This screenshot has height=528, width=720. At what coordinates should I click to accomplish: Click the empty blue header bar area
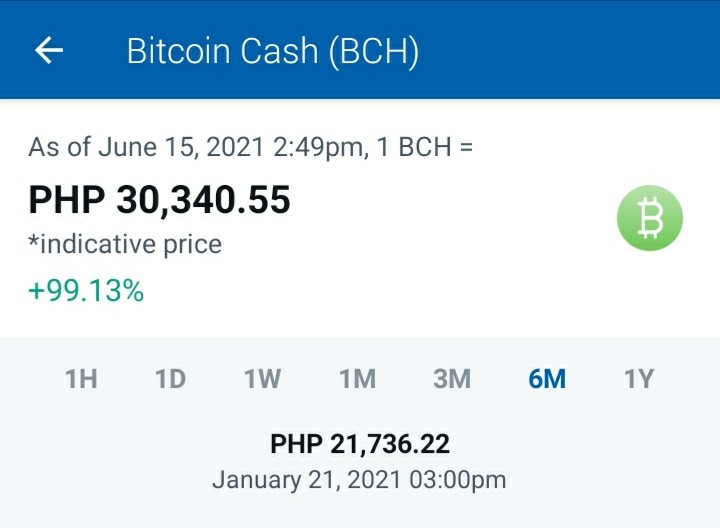pyautogui.click(x=569, y=51)
